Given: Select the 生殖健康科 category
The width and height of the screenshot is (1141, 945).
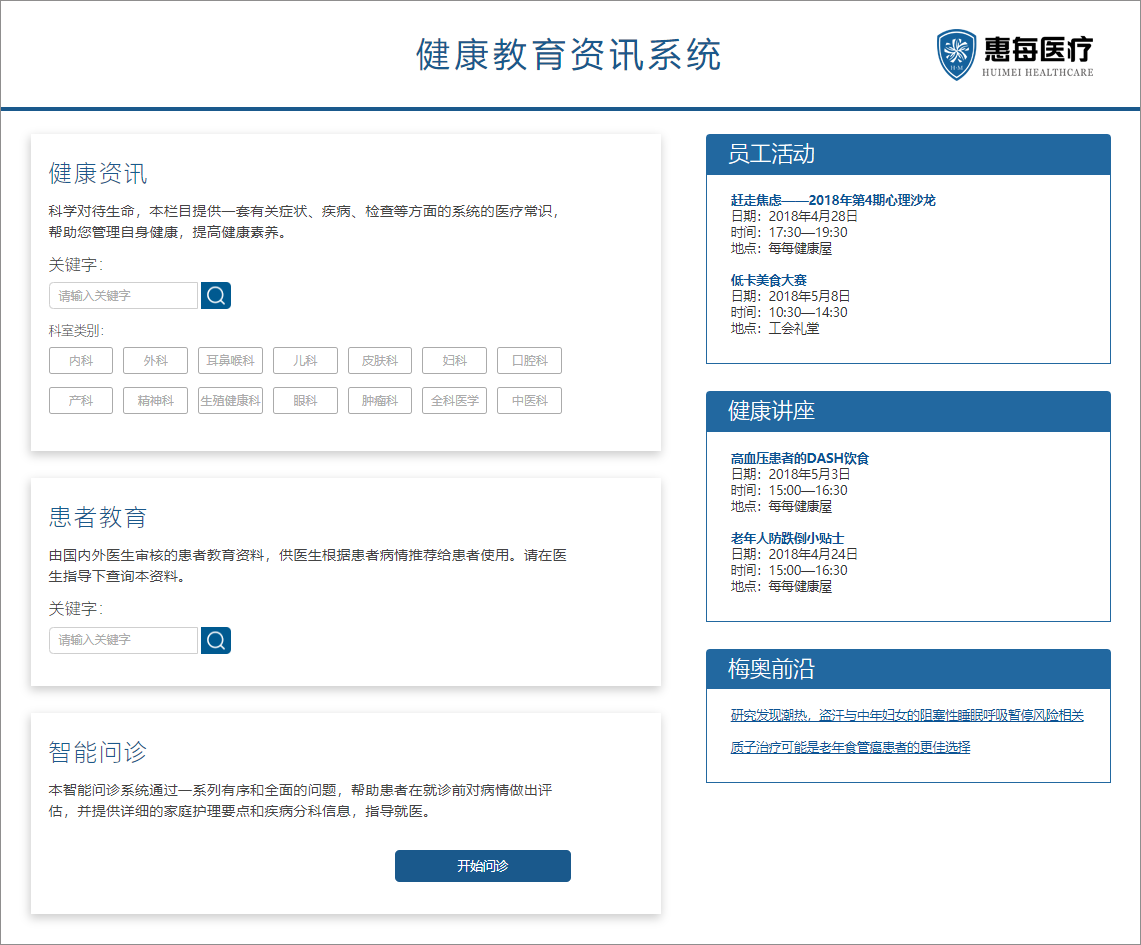Looking at the screenshot, I should (x=230, y=401).
